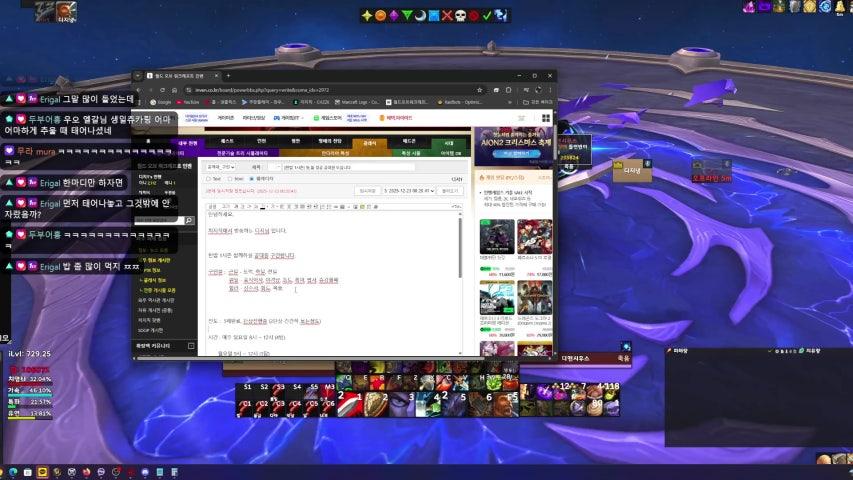Open the post category dropdown
Image resolution: width=853 pixels, height=480 pixels.
click(x=220, y=167)
